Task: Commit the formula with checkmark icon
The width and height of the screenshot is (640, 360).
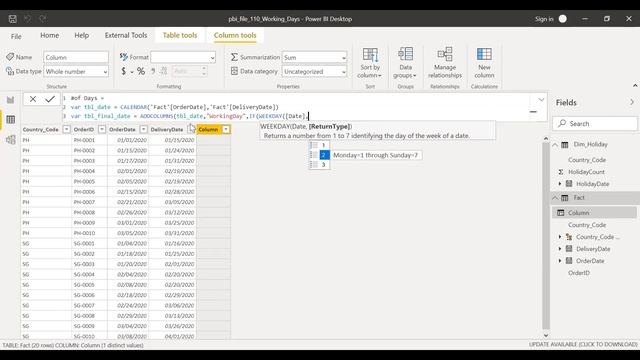Action: [50, 99]
